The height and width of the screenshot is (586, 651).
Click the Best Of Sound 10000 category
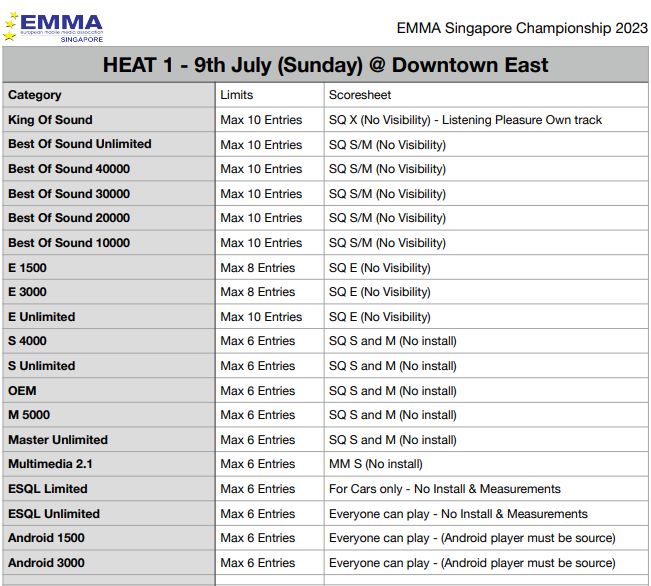[x=69, y=243]
